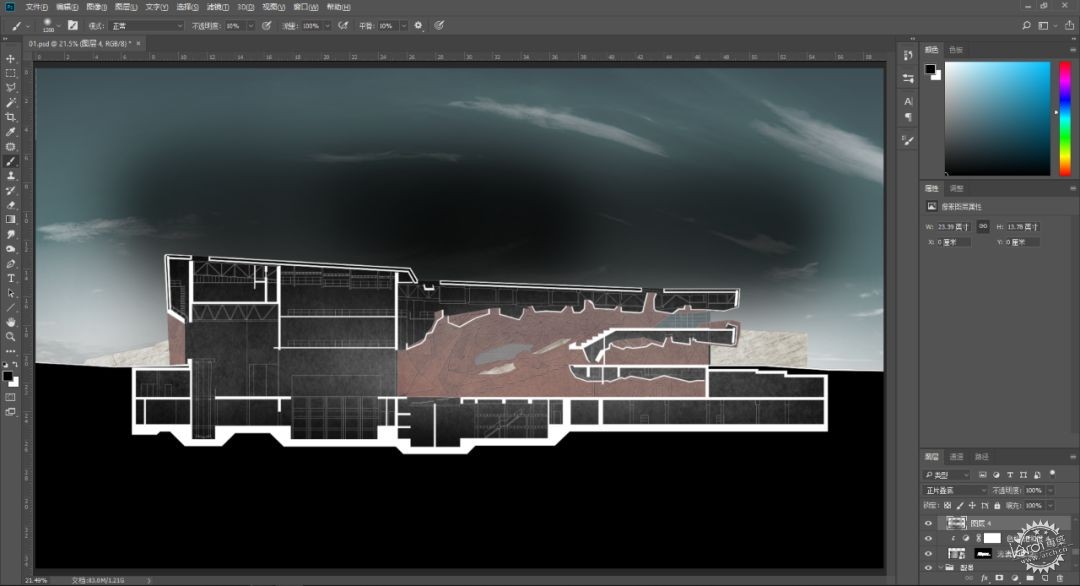Select the Magic Wand tool
This screenshot has height=586, width=1080.
[10, 103]
